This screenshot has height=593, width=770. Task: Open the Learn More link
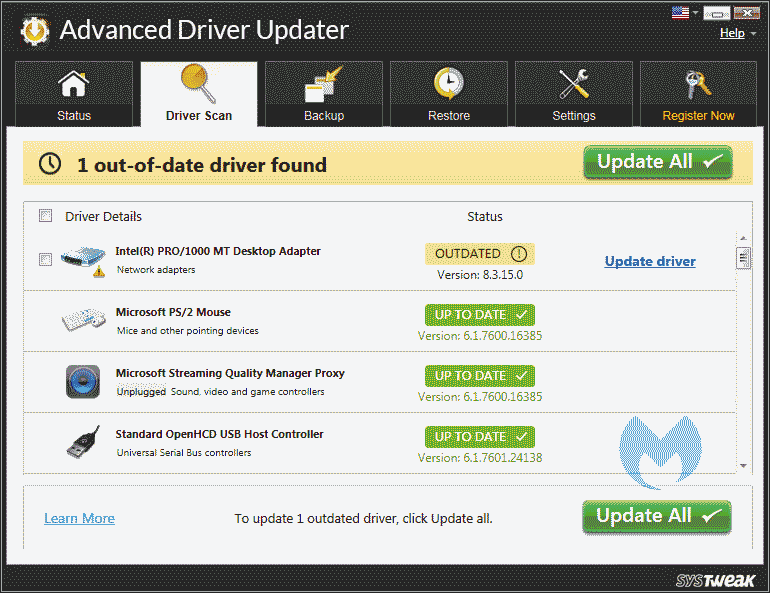(80, 518)
